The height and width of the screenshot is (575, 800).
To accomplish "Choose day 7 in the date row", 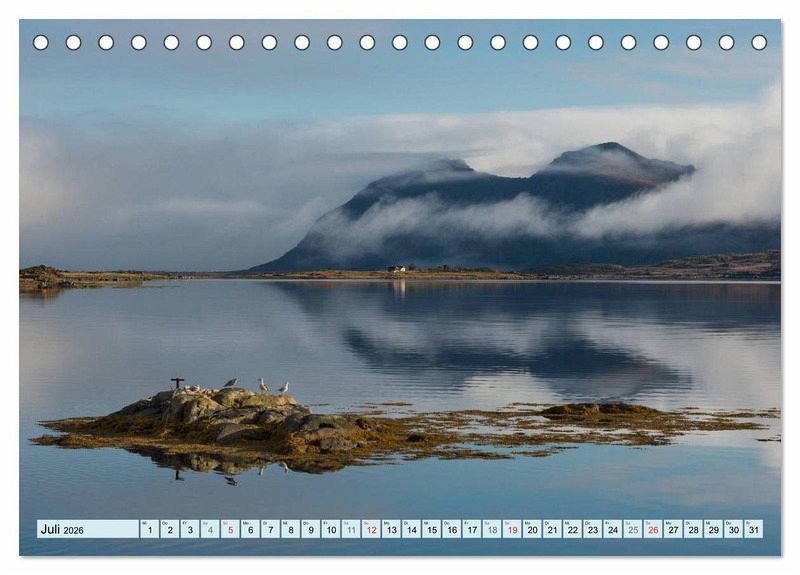I will point(270,529).
